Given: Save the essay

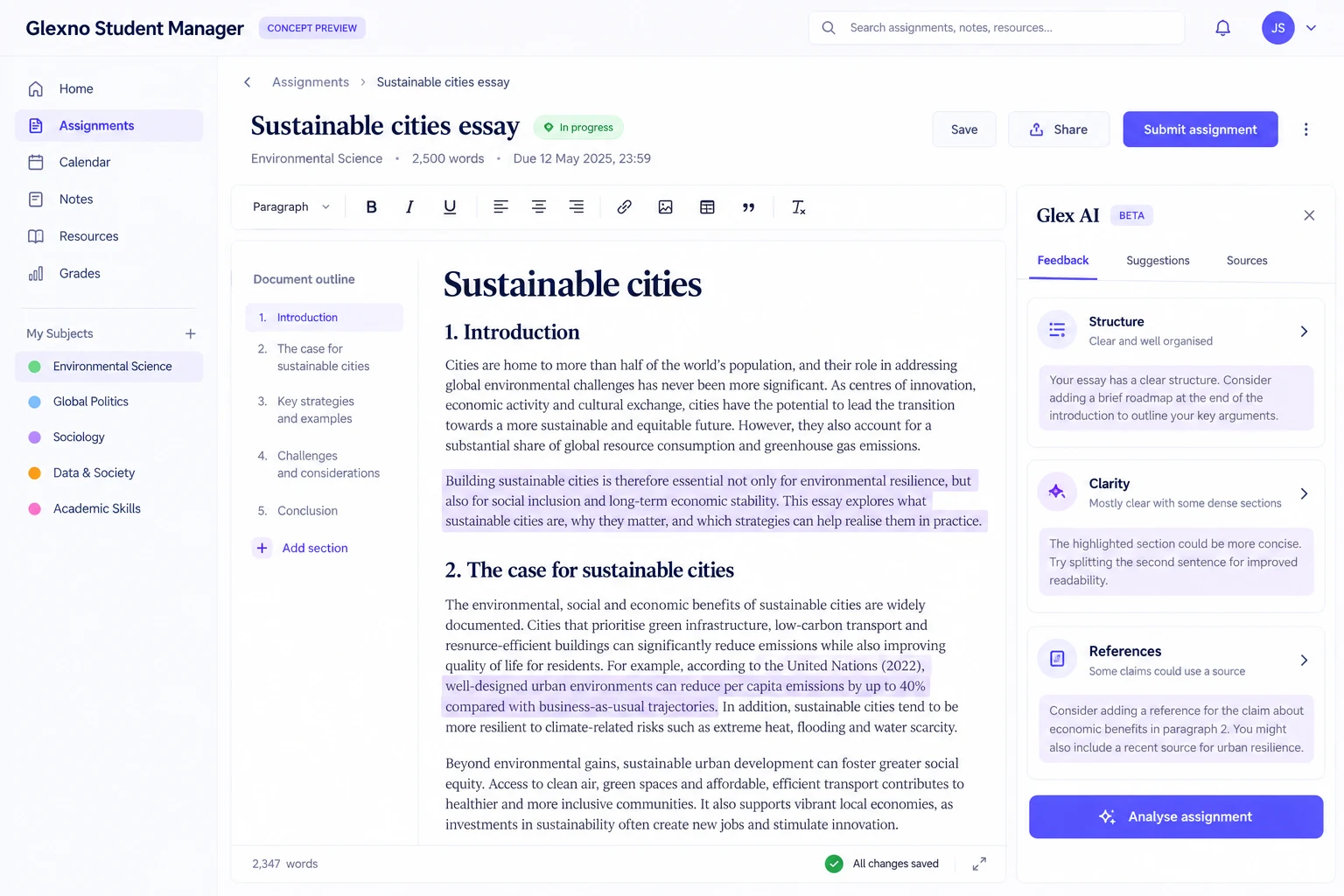Looking at the screenshot, I should point(964,129).
